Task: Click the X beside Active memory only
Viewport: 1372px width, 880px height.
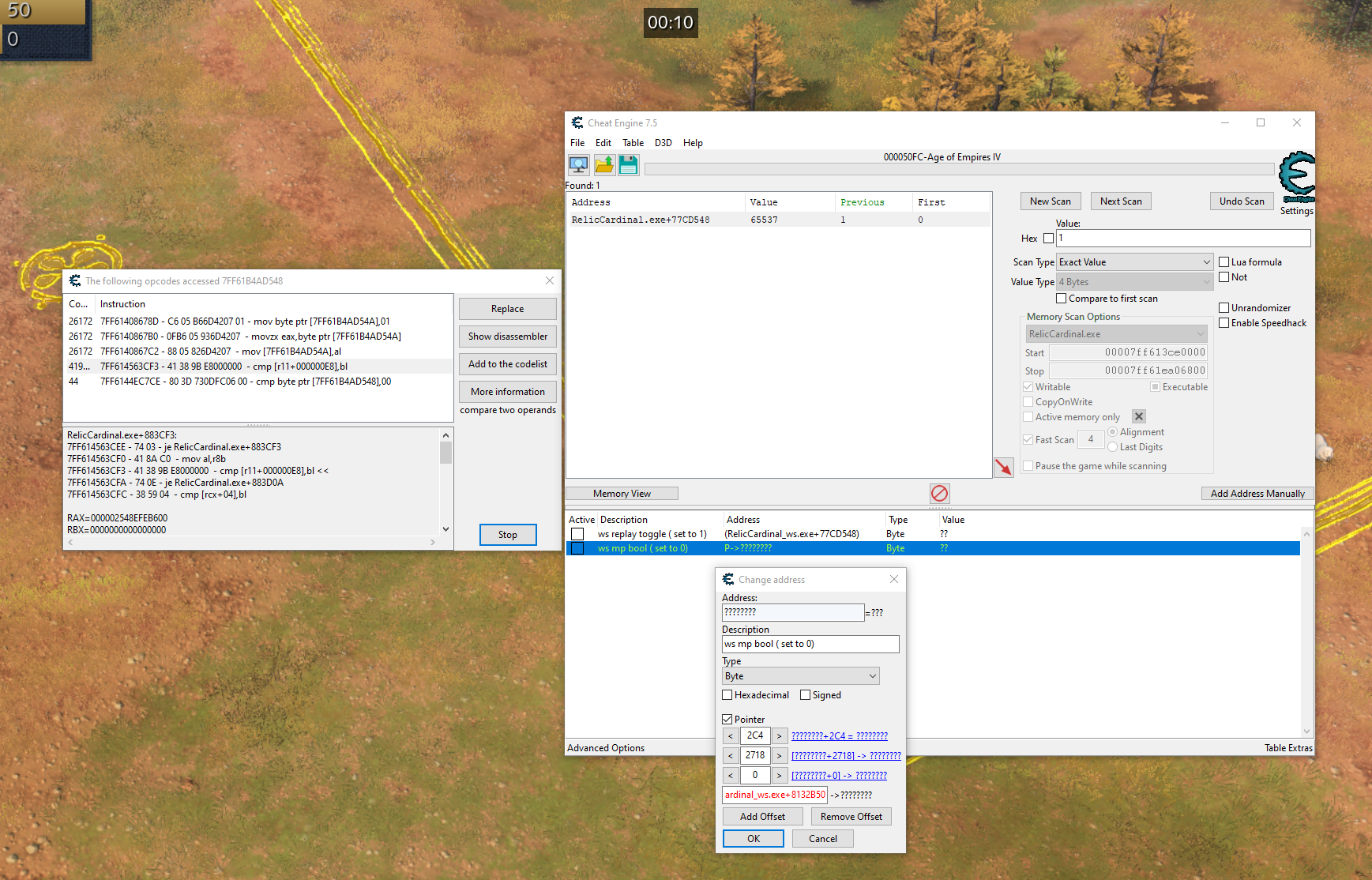Action: click(x=1139, y=416)
